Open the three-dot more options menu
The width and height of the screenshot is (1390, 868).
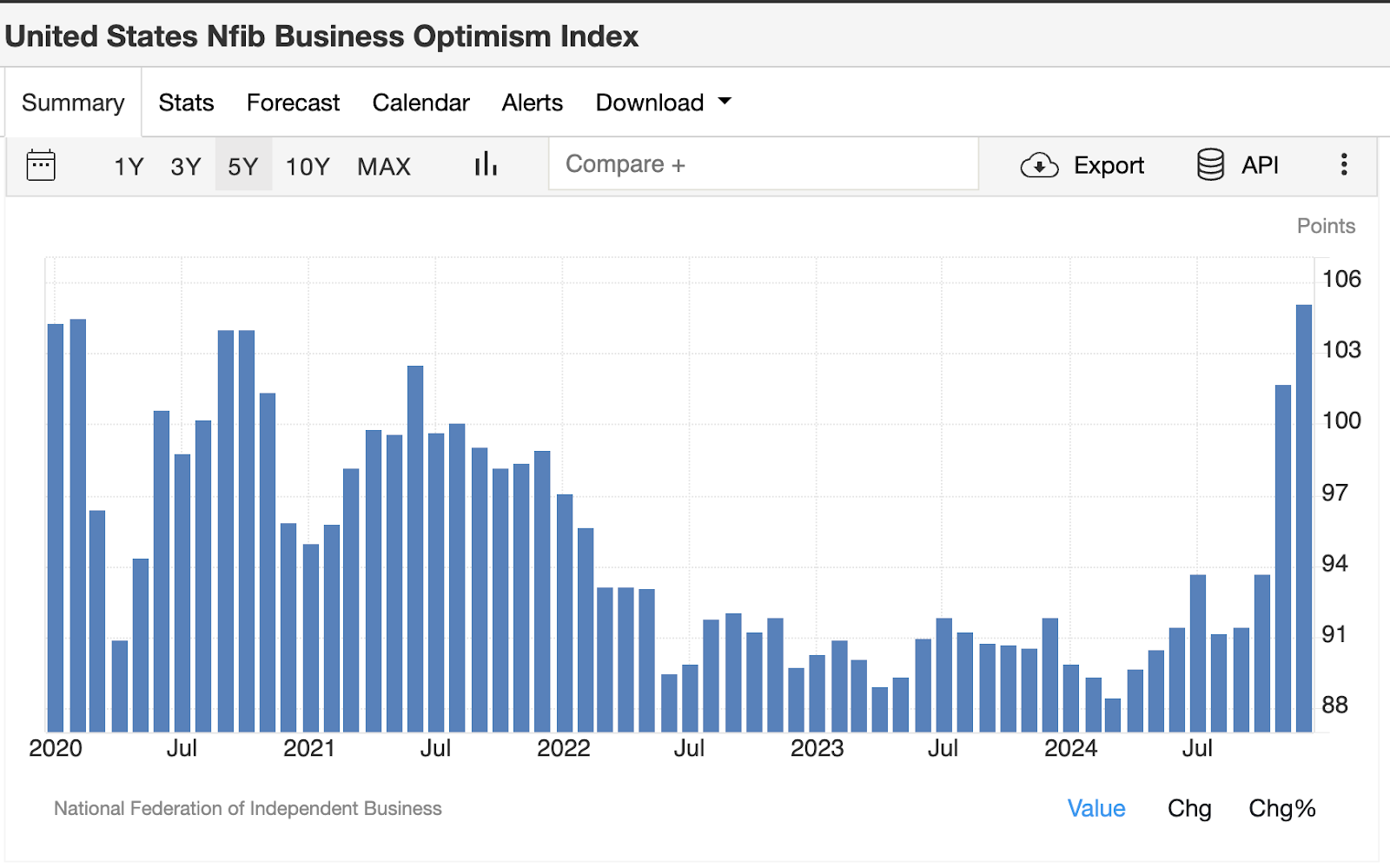click(1343, 165)
